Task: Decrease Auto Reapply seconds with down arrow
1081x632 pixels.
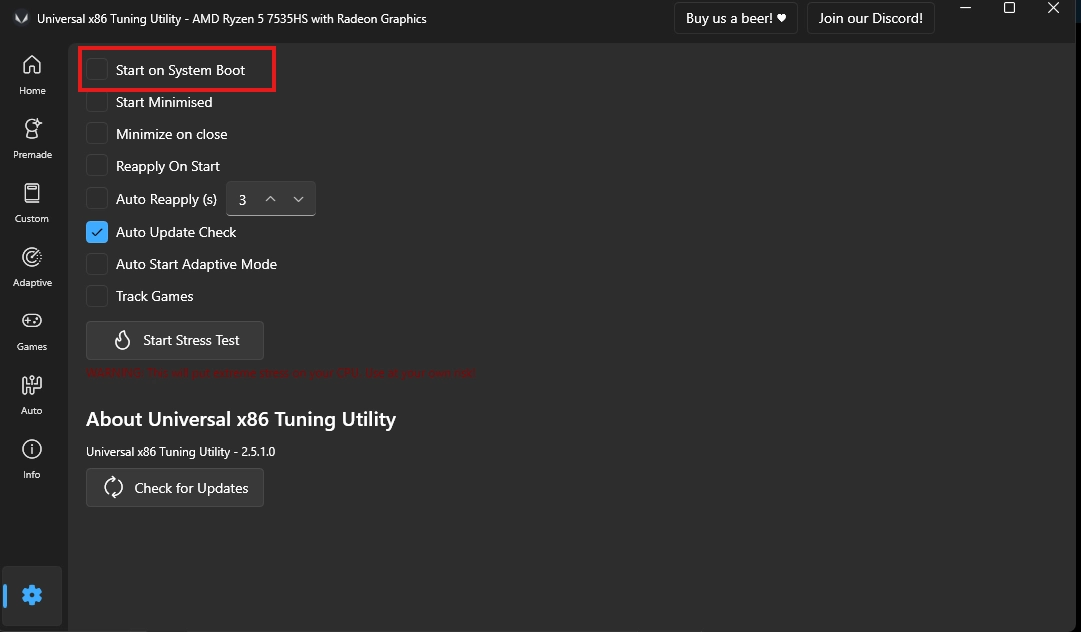Action: pyautogui.click(x=299, y=199)
